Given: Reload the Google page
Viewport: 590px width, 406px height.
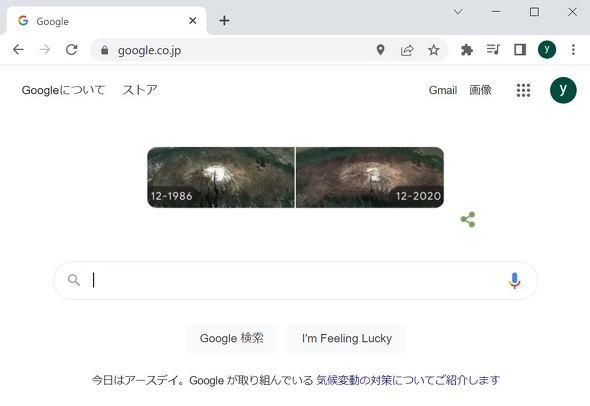Looking at the screenshot, I should click(71, 50).
